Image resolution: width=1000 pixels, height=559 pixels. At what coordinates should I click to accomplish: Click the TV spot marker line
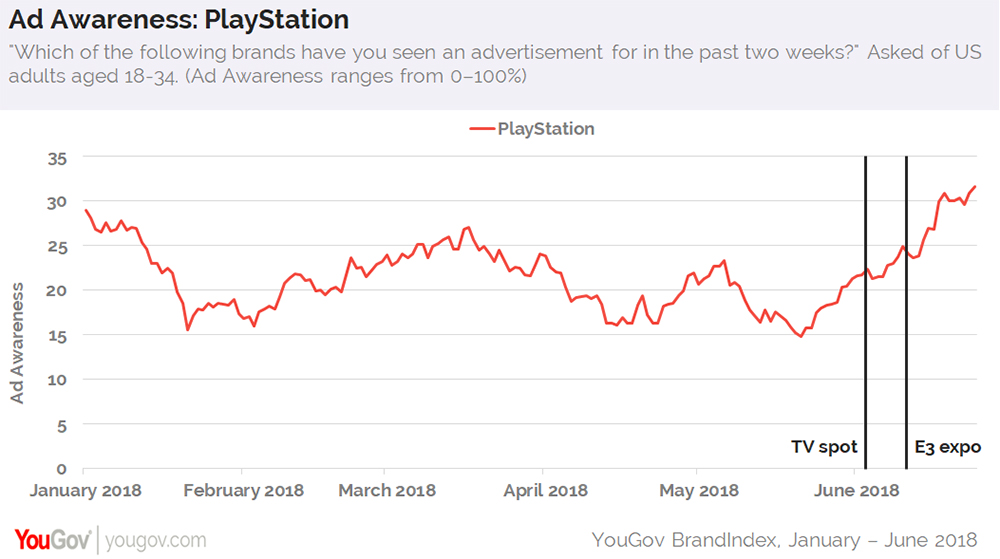click(x=865, y=300)
